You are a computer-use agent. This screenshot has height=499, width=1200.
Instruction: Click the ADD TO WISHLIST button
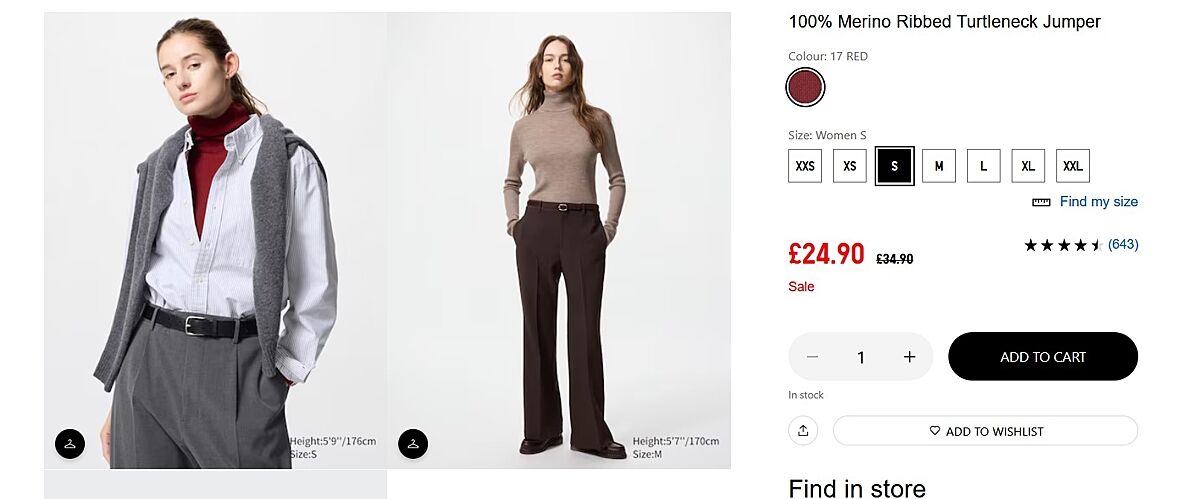pyautogui.click(x=985, y=431)
